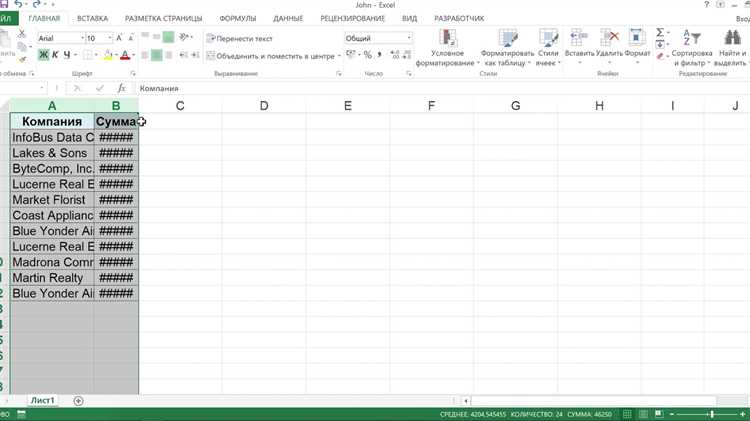
Task: Click the insert function fx icon
Action: click(x=121, y=88)
